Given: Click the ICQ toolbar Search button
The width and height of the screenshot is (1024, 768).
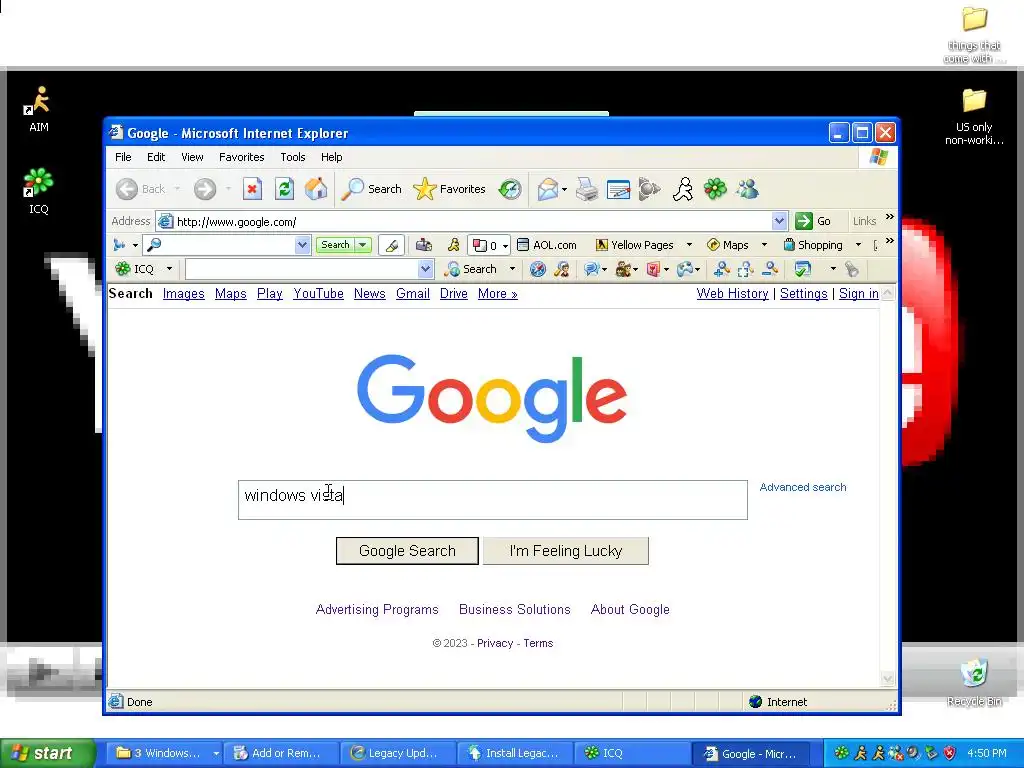Looking at the screenshot, I should tap(470, 269).
